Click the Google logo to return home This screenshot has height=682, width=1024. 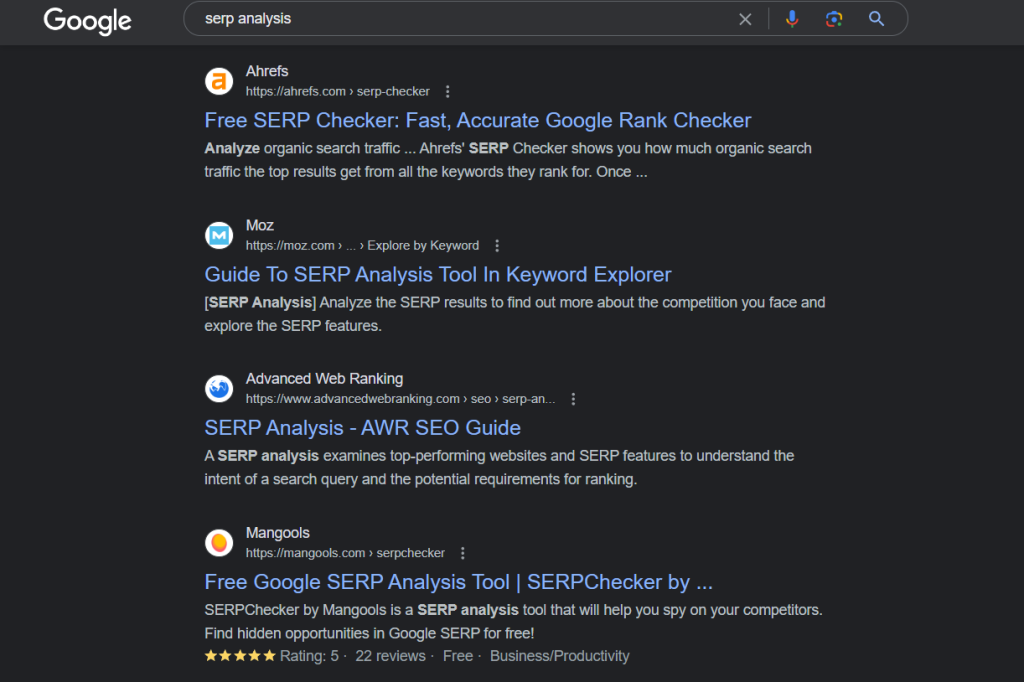tap(87, 21)
